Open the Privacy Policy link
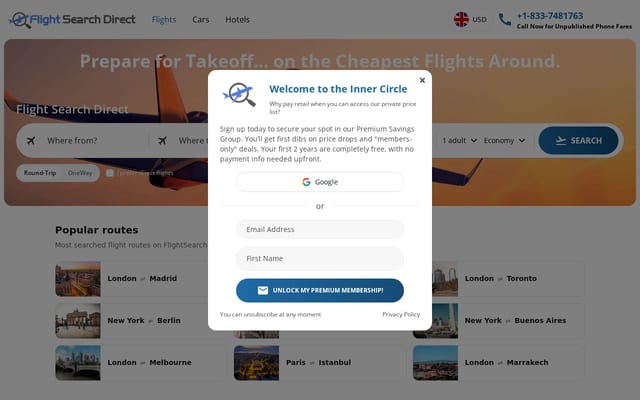Image resolution: width=640 pixels, height=400 pixels. tap(401, 314)
